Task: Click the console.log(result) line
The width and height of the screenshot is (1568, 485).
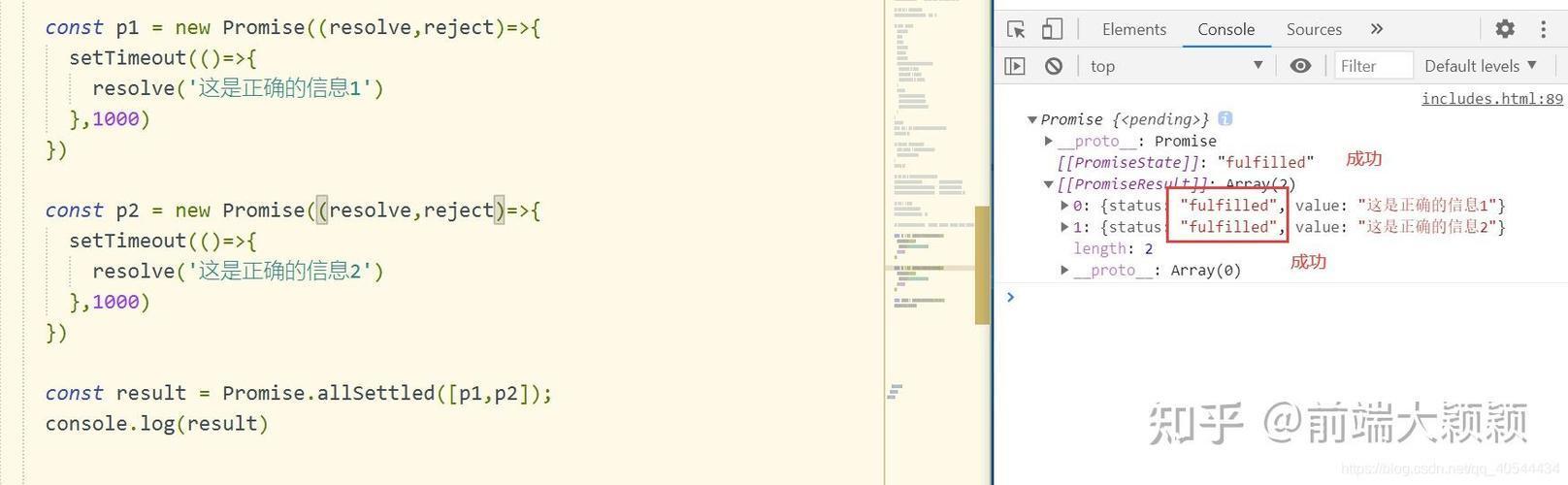Action: [156, 423]
